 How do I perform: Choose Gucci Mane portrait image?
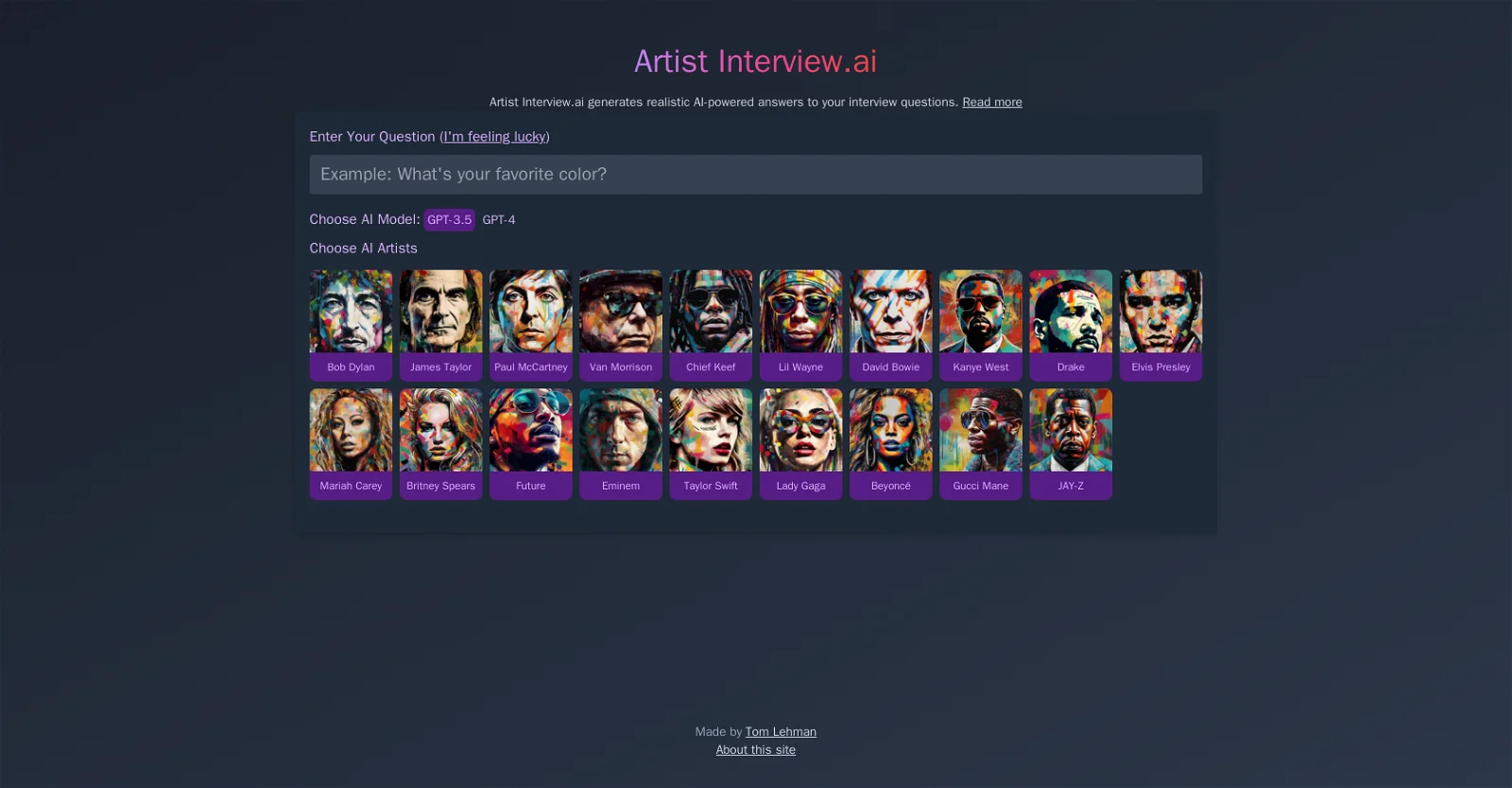pyautogui.click(x=981, y=430)
